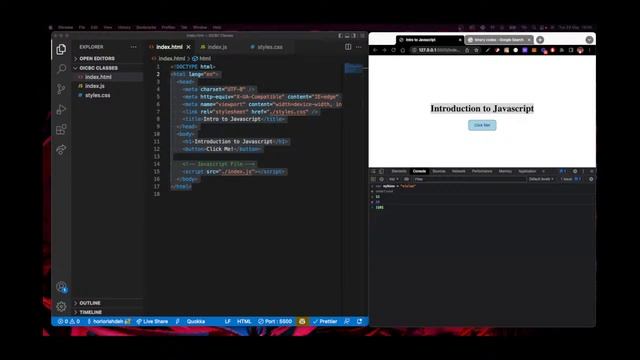Click Quokka in the status bar
The width and height of the screenshot is (640, 360).
[x=196, y=322]
